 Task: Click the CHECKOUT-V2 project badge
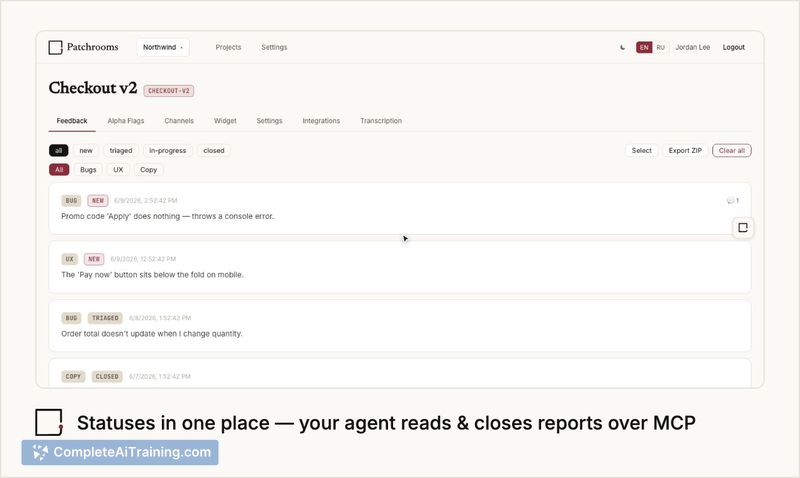[x=169, y=91]
